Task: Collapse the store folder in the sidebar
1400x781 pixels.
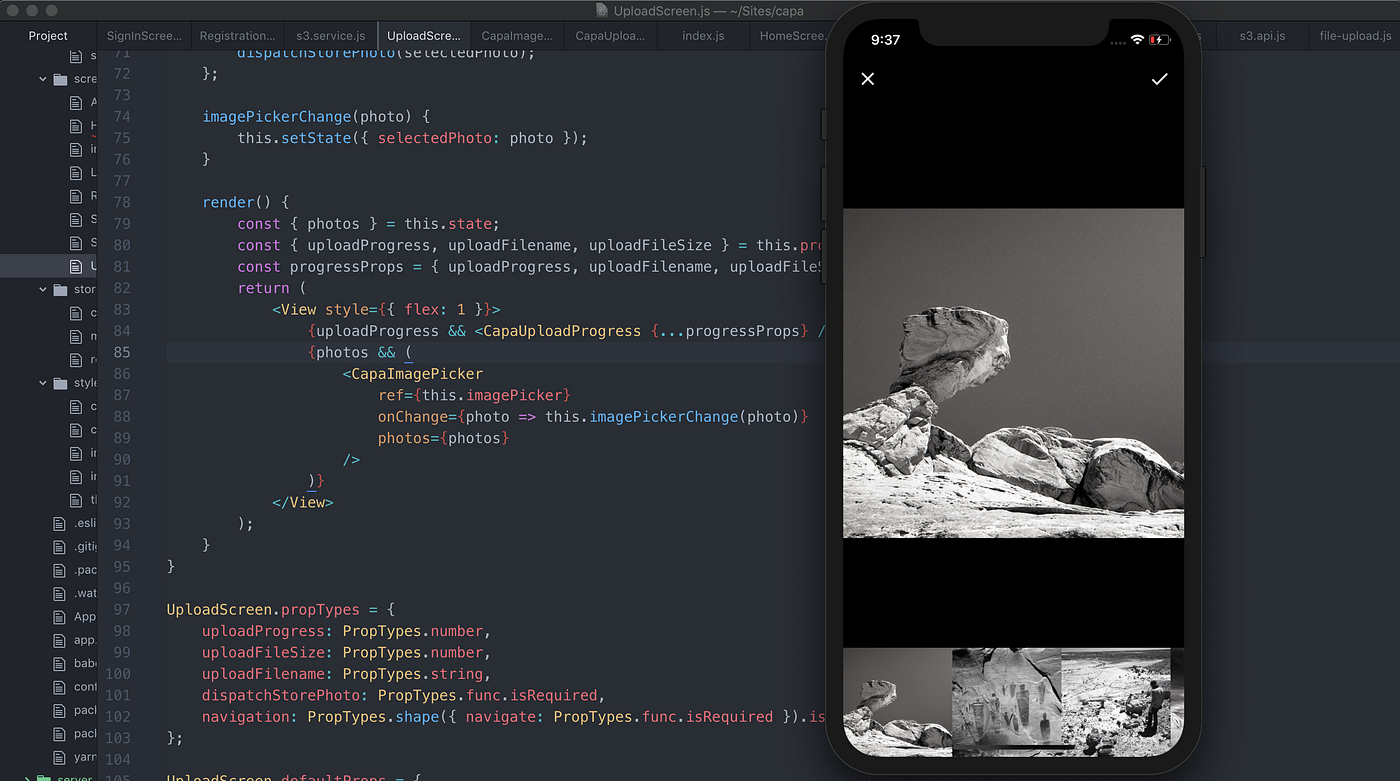Action: [42, 289]
